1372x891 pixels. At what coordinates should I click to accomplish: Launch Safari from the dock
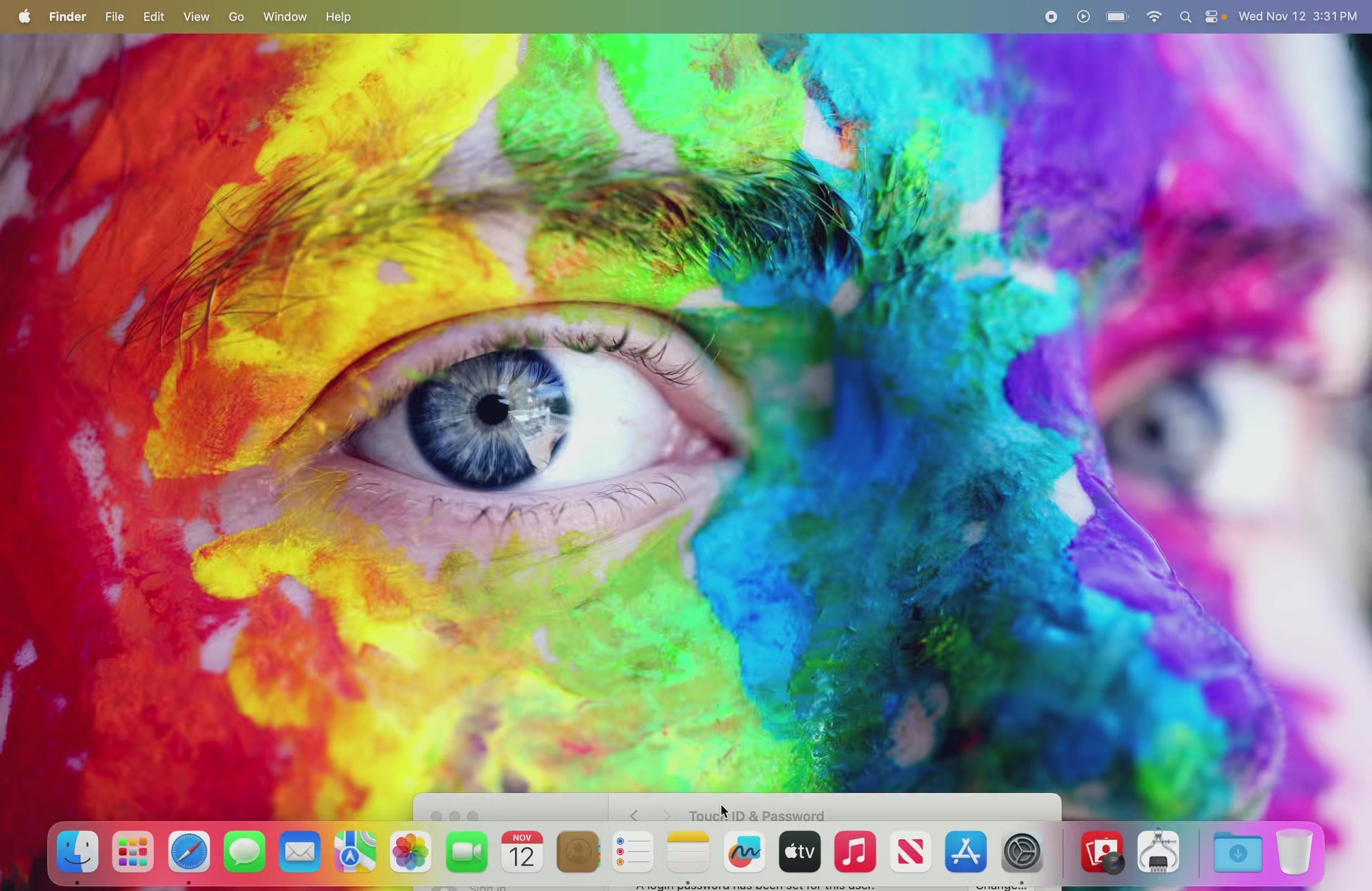point(189,853)
